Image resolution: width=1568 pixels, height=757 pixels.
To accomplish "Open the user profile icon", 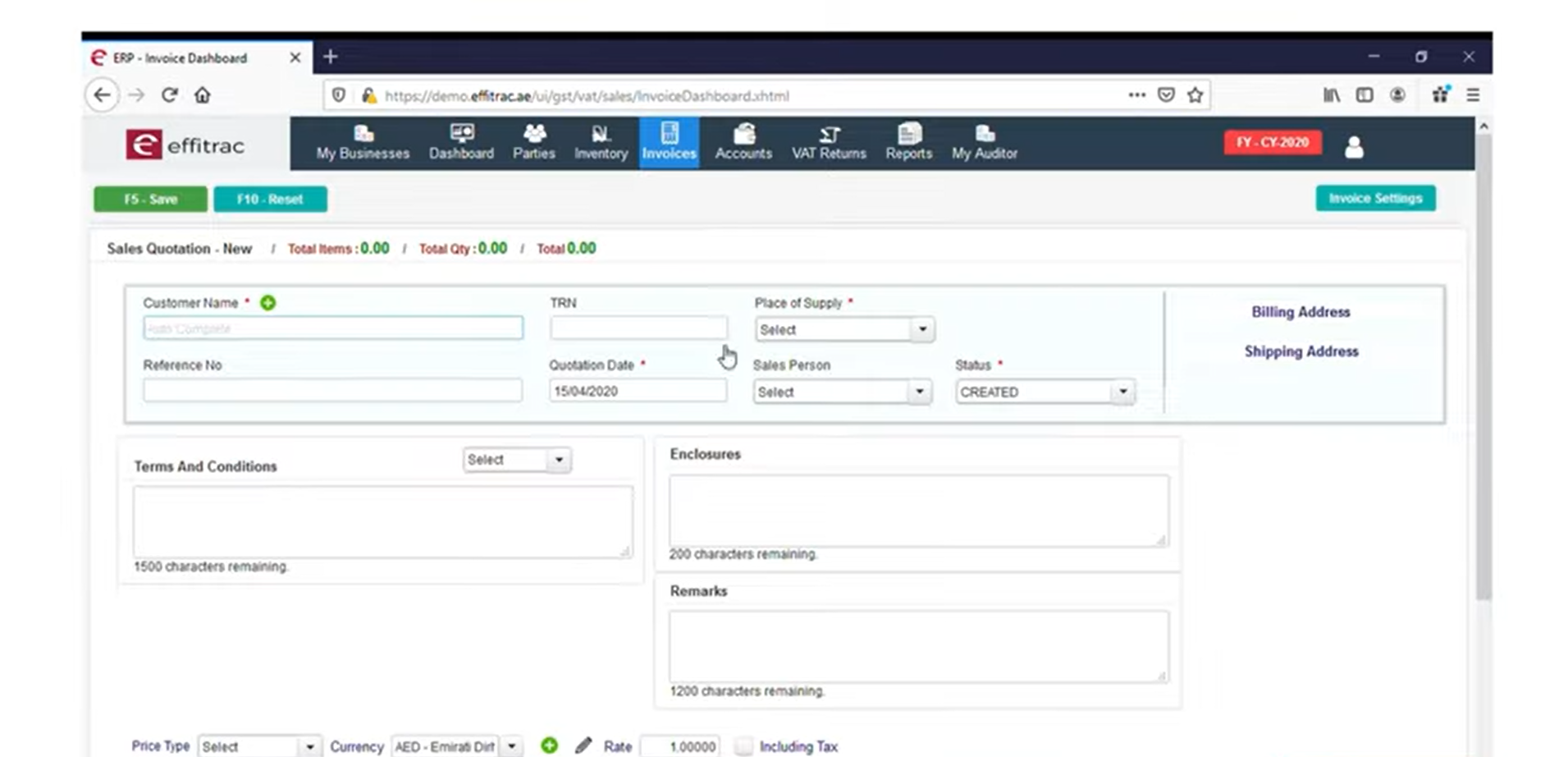I will 1354,147.
